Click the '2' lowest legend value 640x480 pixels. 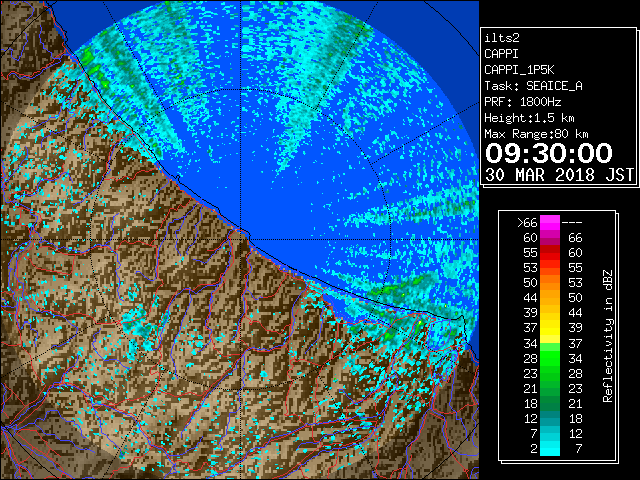click(534, 449)
